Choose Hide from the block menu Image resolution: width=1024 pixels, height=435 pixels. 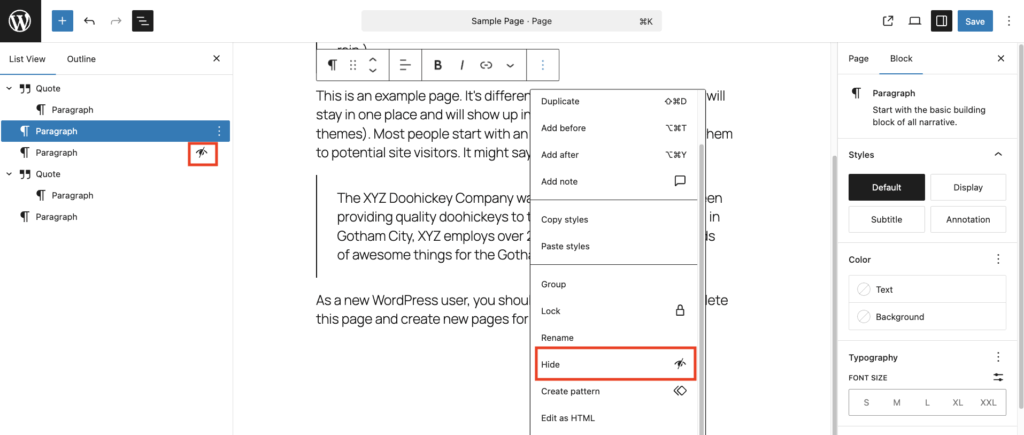615,365
